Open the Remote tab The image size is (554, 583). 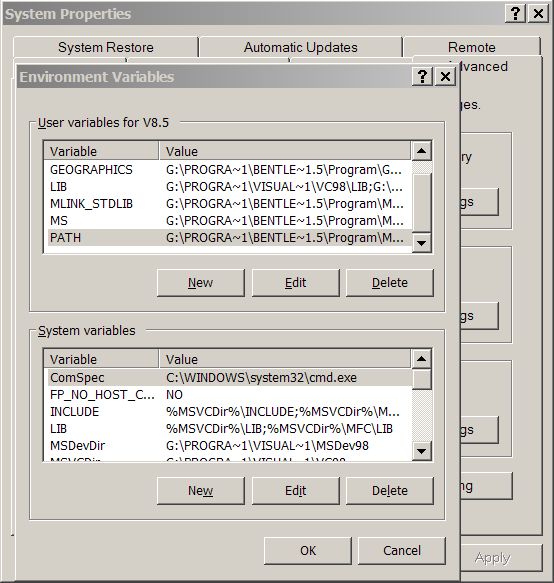[x=471, y=47]
